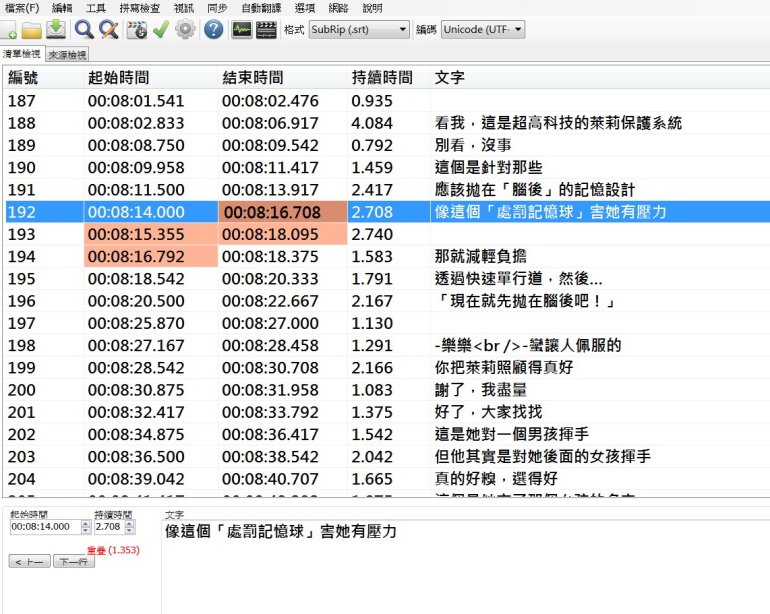Image resolution: width=770 pixels, height=614 pixels.
Task: Click overlapping start time 00:08:16.792
Action: click(151, 256)
